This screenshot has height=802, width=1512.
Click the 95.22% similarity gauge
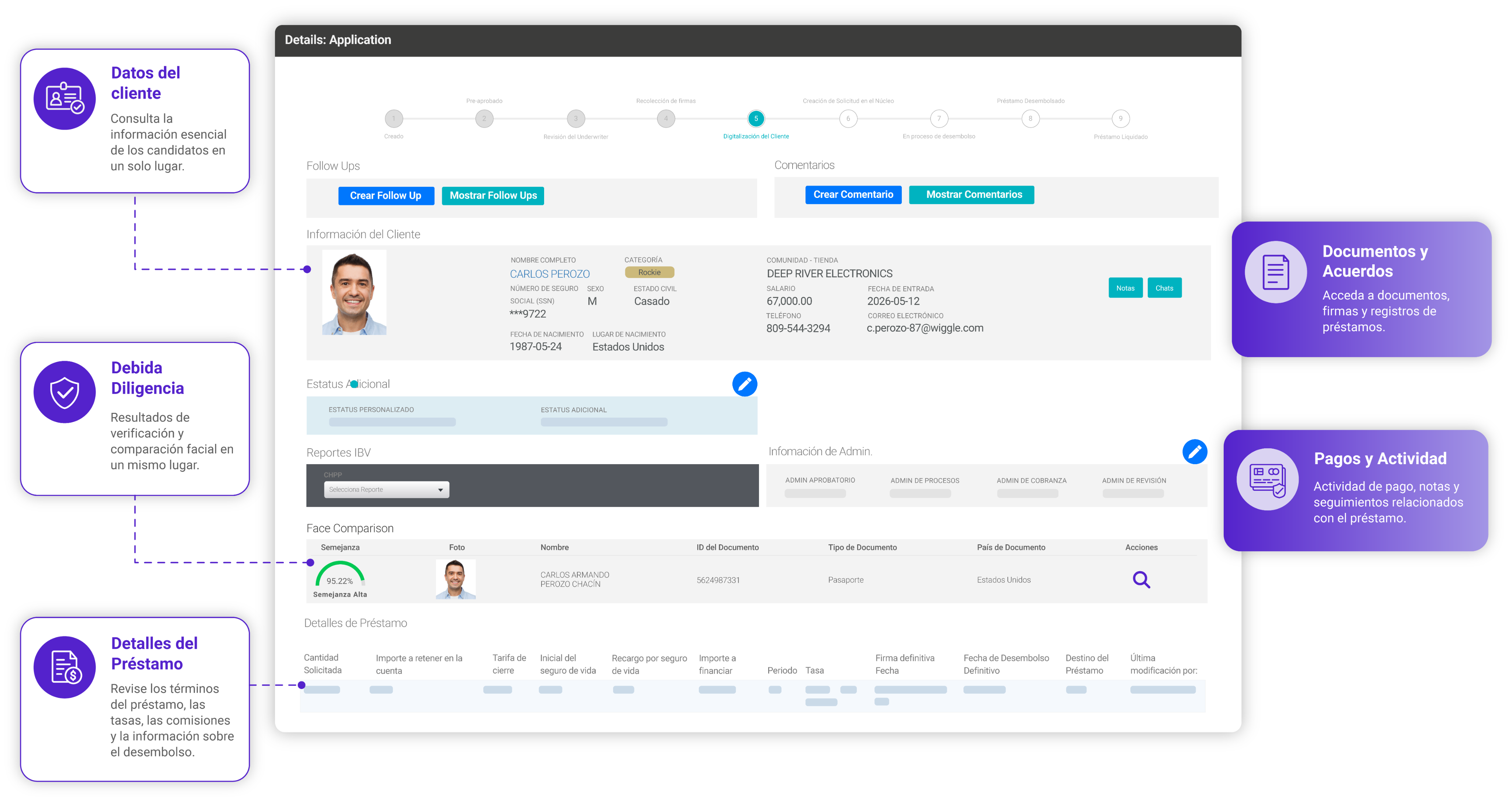pyautogui.click(x=340, y=574)
